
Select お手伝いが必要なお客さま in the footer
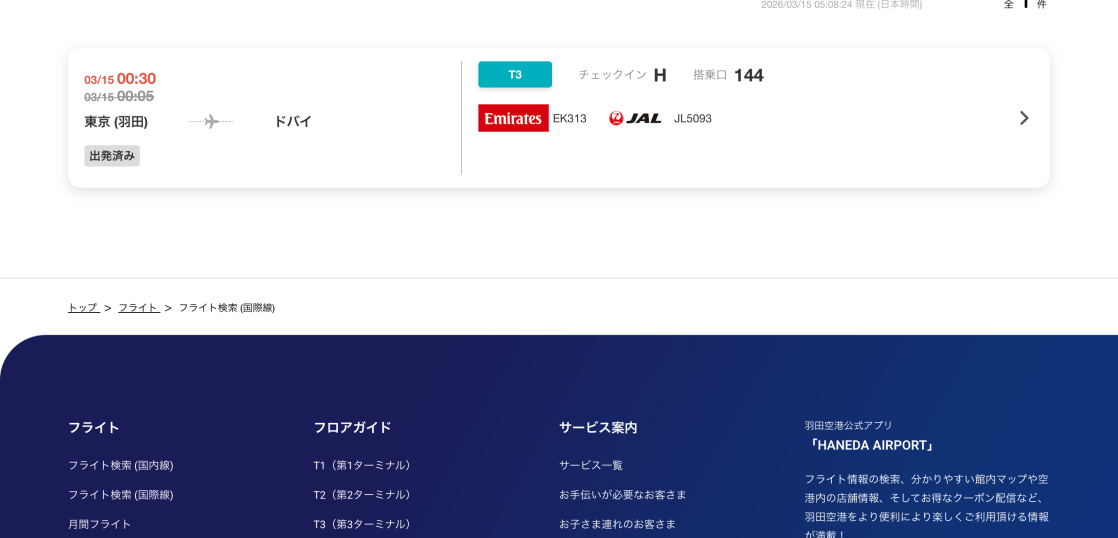(x=623, y=494)
